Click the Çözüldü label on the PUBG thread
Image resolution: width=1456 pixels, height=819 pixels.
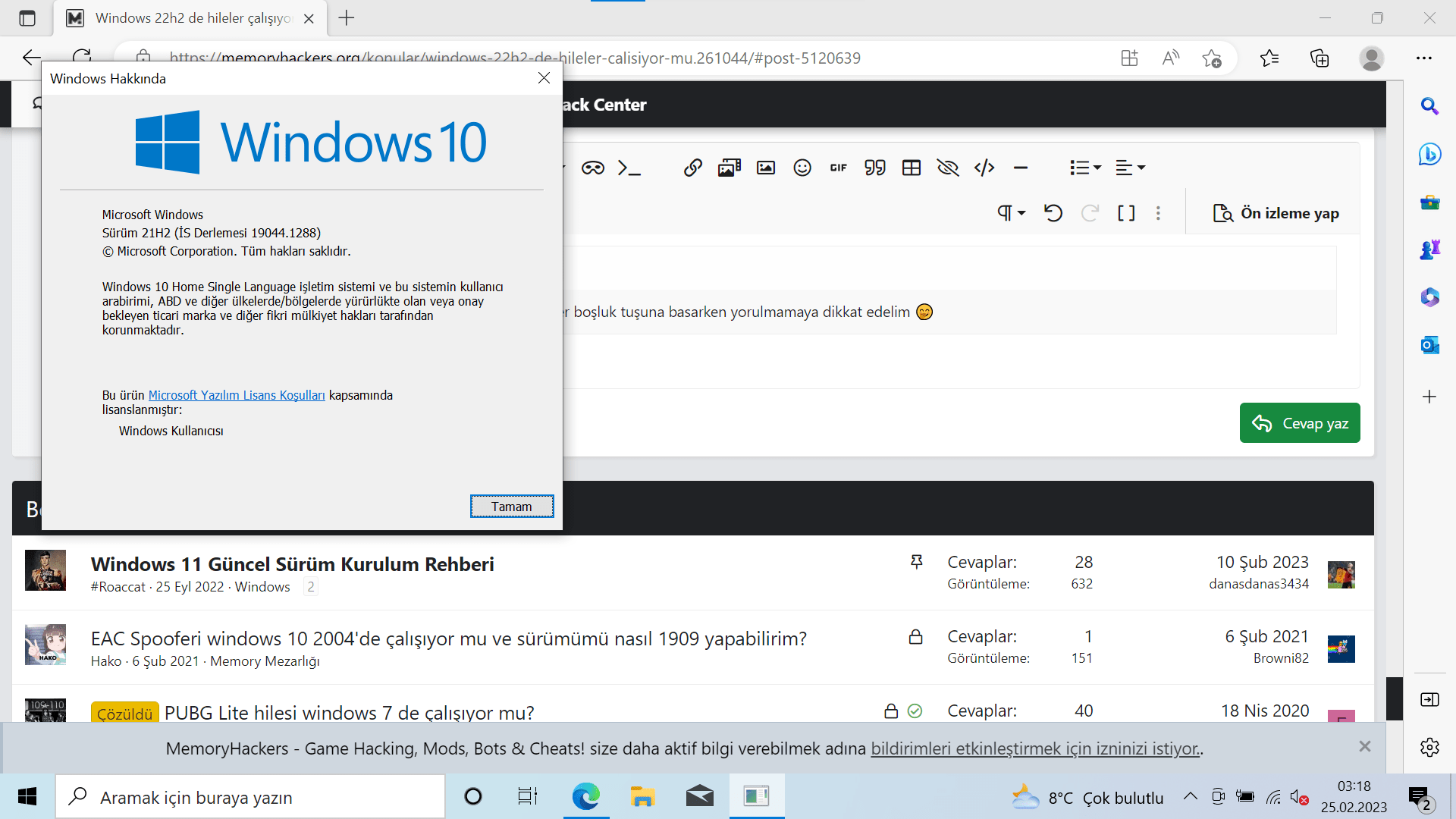tap(125, 713)
